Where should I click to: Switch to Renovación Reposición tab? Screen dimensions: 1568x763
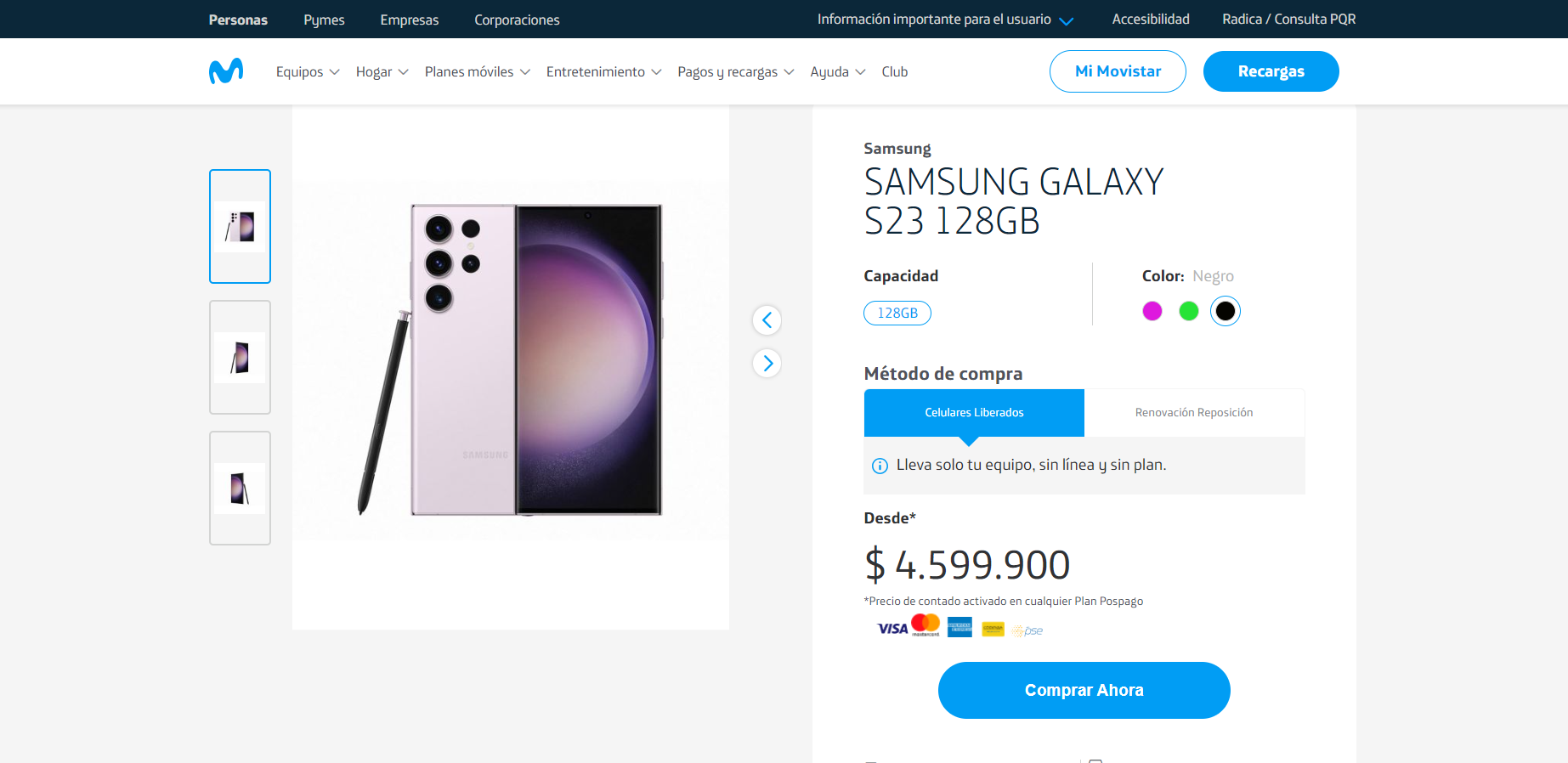[1193, 413]
